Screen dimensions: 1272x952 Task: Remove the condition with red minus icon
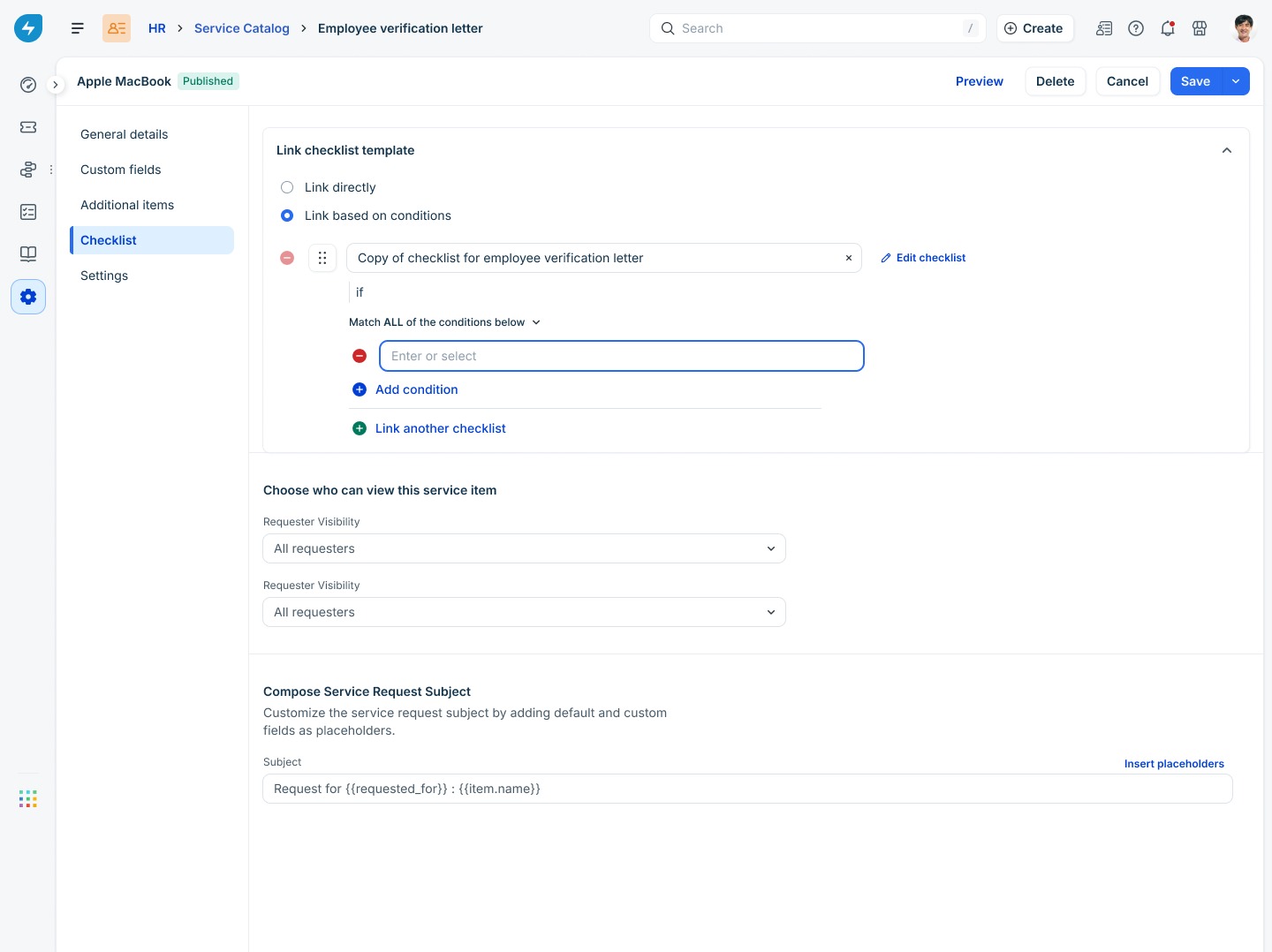tap(360, 356)
